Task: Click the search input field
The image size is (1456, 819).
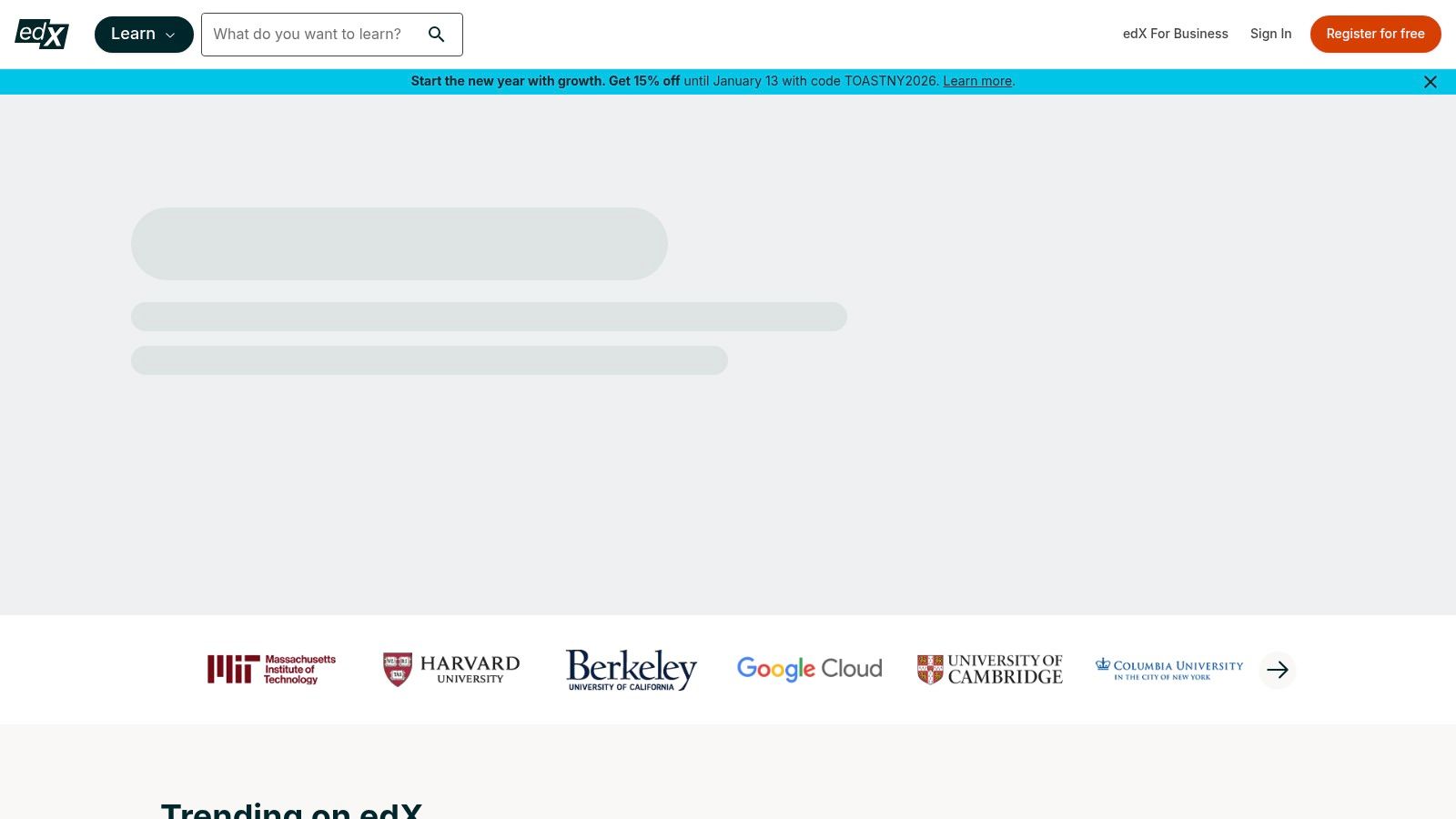Action: click(x=318, y=34)
